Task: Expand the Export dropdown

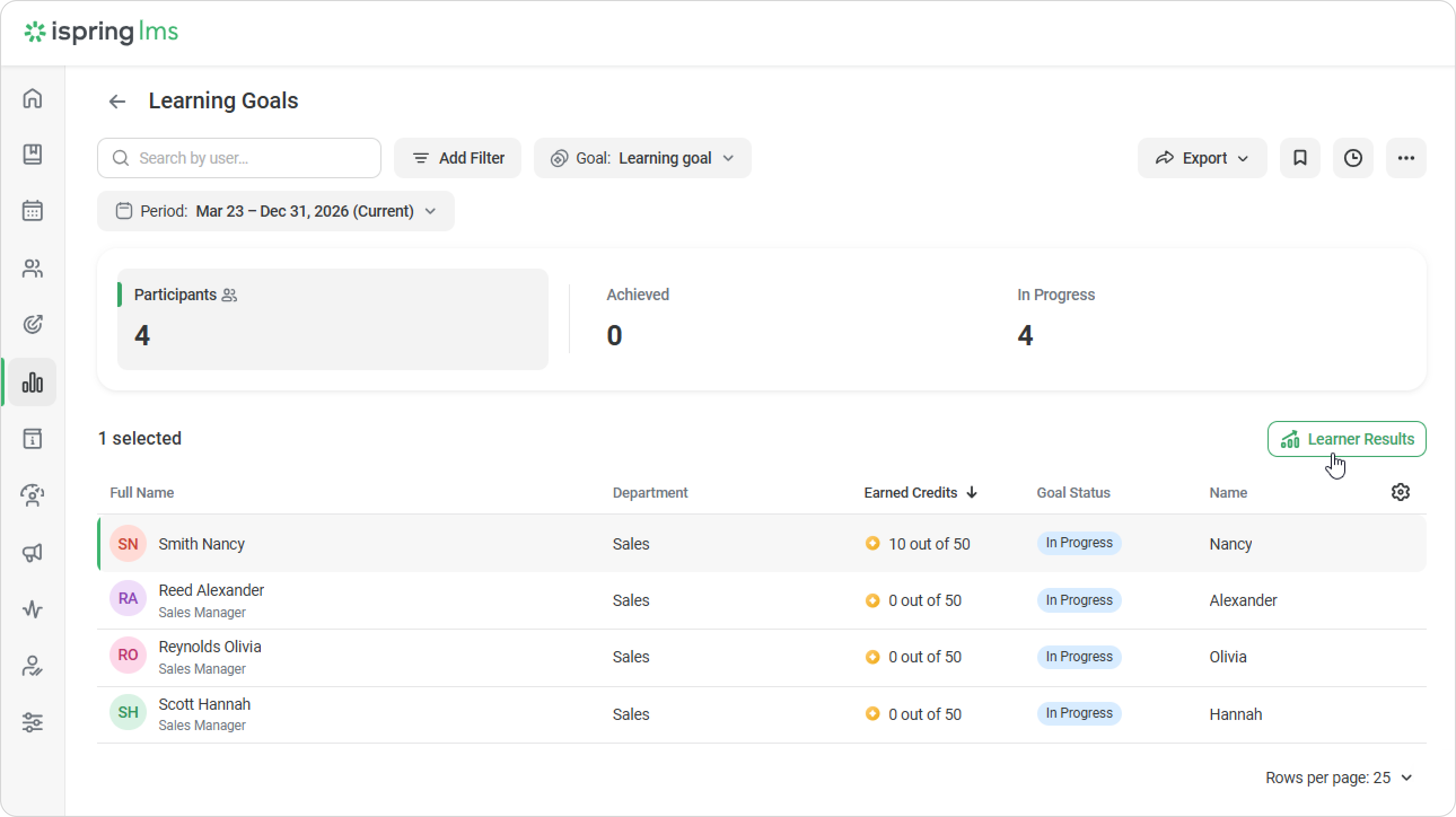Action: pos(1201,158)
